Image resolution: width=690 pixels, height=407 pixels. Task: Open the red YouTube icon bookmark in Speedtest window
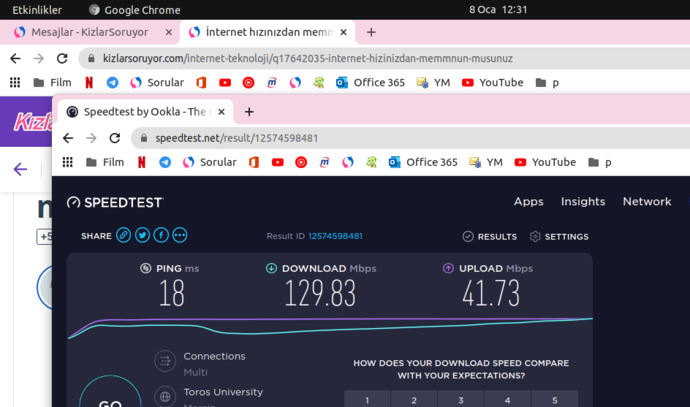(277, 162)
